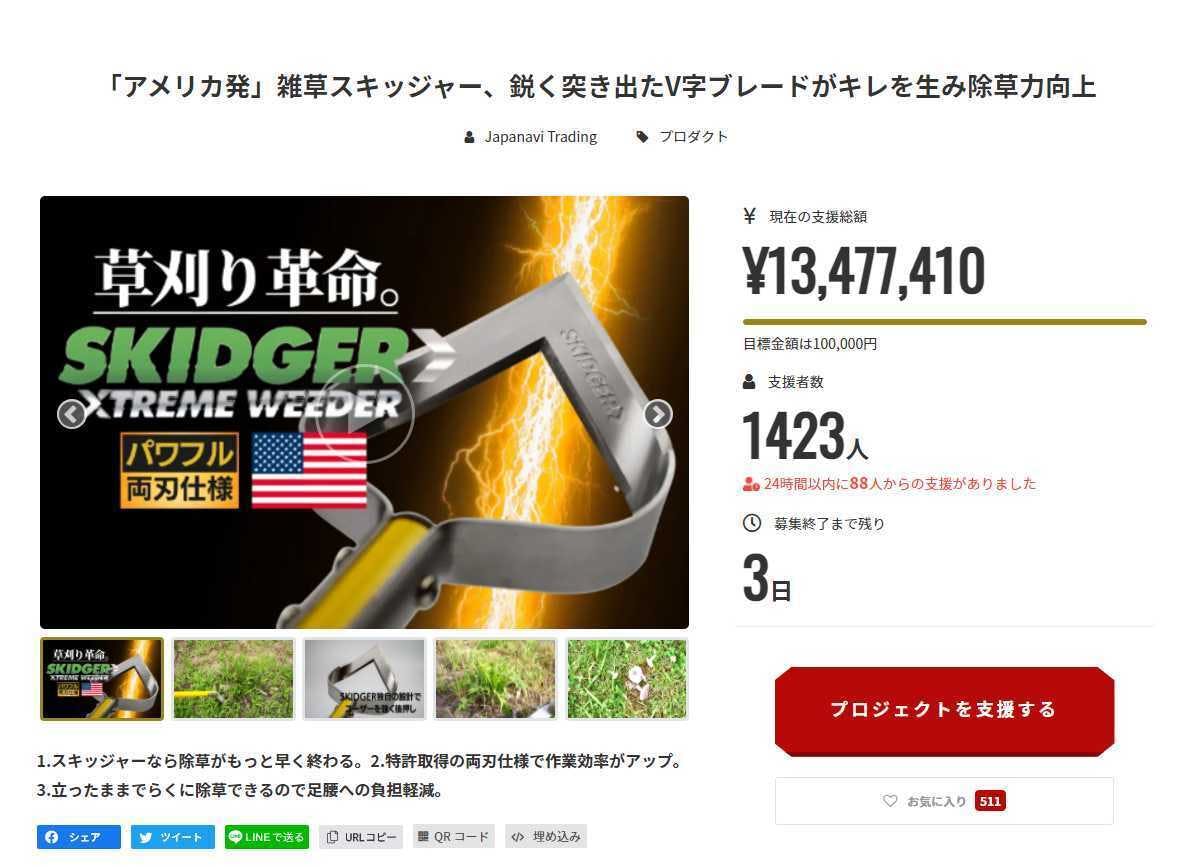The width and height of the screenshot is (1192, 867).
Task: Select the second thumbnail with yellow handle
Action: [x=233, y=678]
